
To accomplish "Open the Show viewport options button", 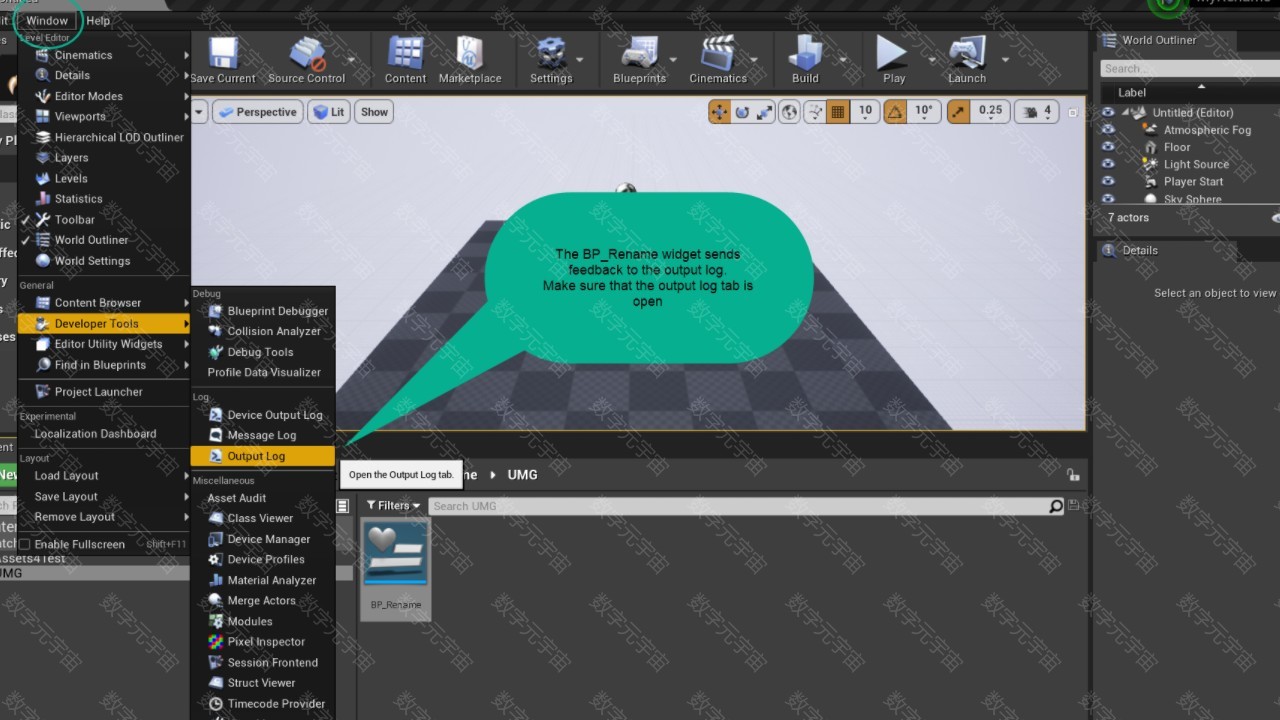I will coord(374,112).
